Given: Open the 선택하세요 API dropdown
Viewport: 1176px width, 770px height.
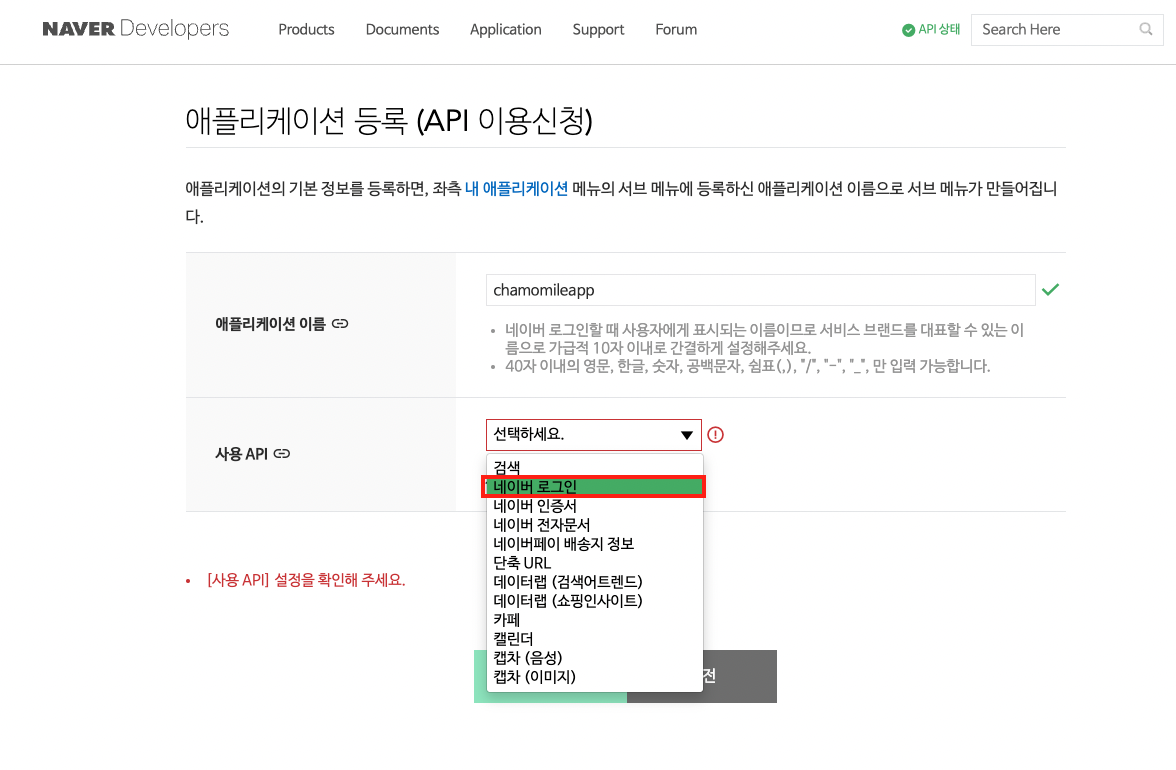Looking at the screenshot, I should [594, 435].
